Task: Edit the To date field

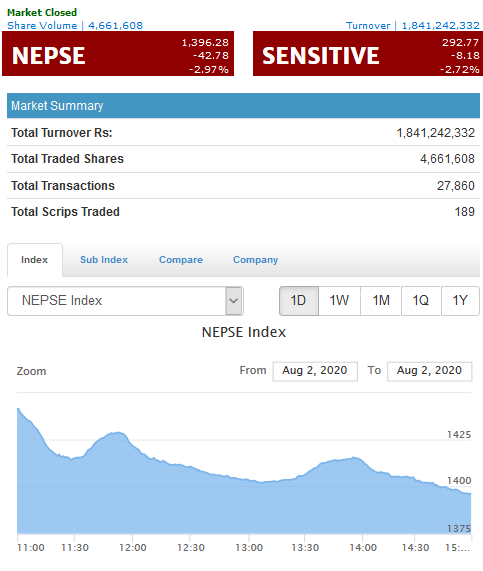Action: point(430,371)
